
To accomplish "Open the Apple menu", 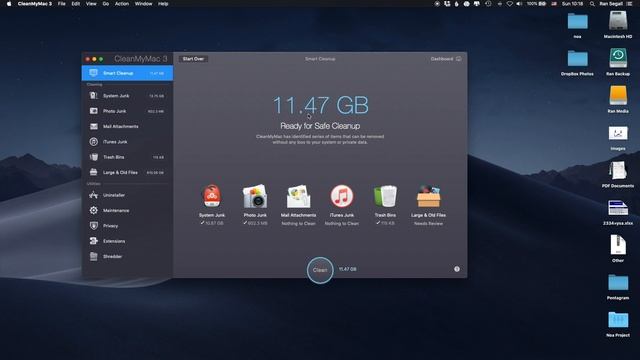I will (x=9, y=4).
